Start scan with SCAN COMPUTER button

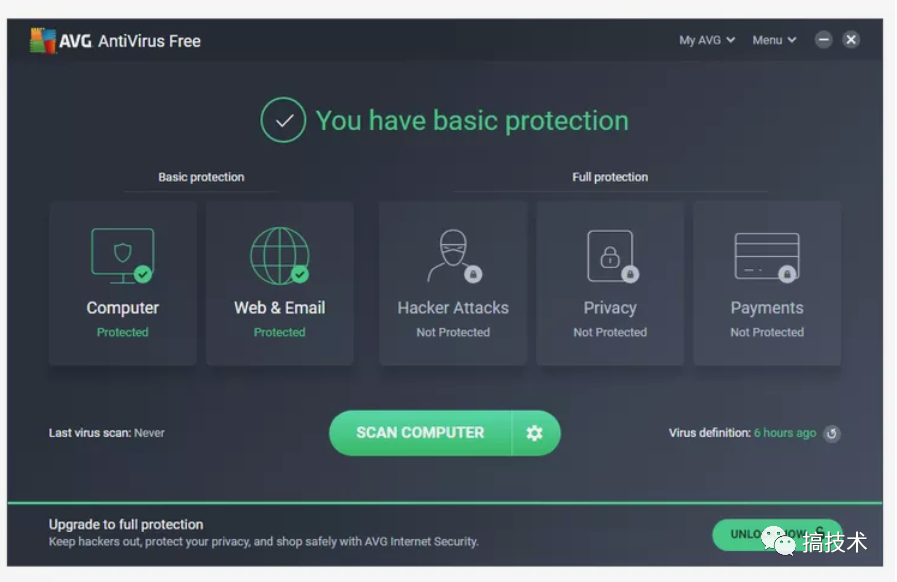pyautogui.click(x=420, y=433)
